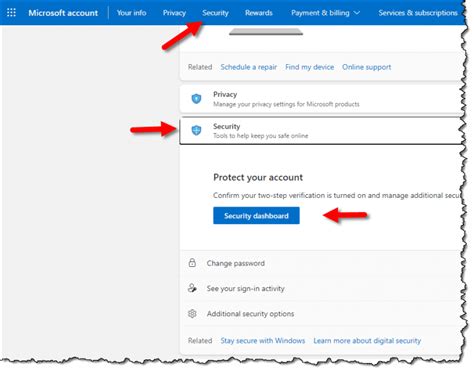Click the Online support link
This screenshot has width=474, height=371.
[x=366, y=67]
